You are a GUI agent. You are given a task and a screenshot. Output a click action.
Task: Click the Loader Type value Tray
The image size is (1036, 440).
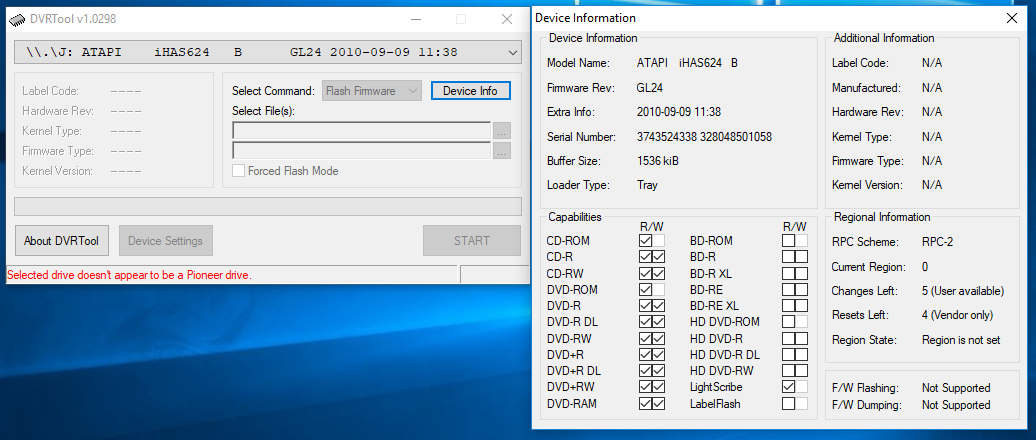647,185
